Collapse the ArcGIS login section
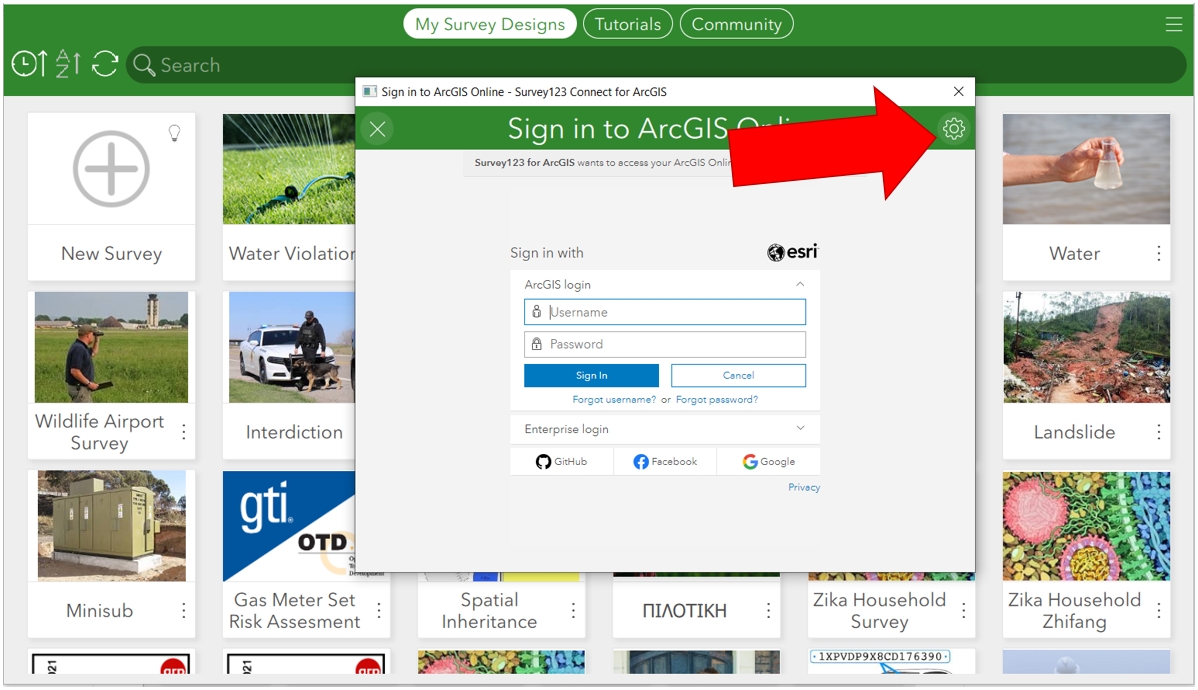Screen dimensions: 1198x690 click(800, 284)
